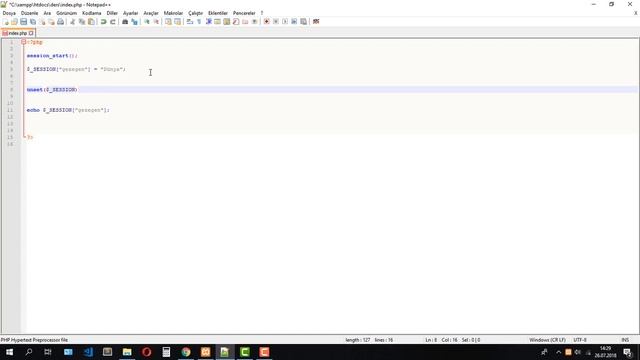This screenshot has height=360, width=640.
Task: Create a new file from the toolbar
Action: (x=5, y=22)
